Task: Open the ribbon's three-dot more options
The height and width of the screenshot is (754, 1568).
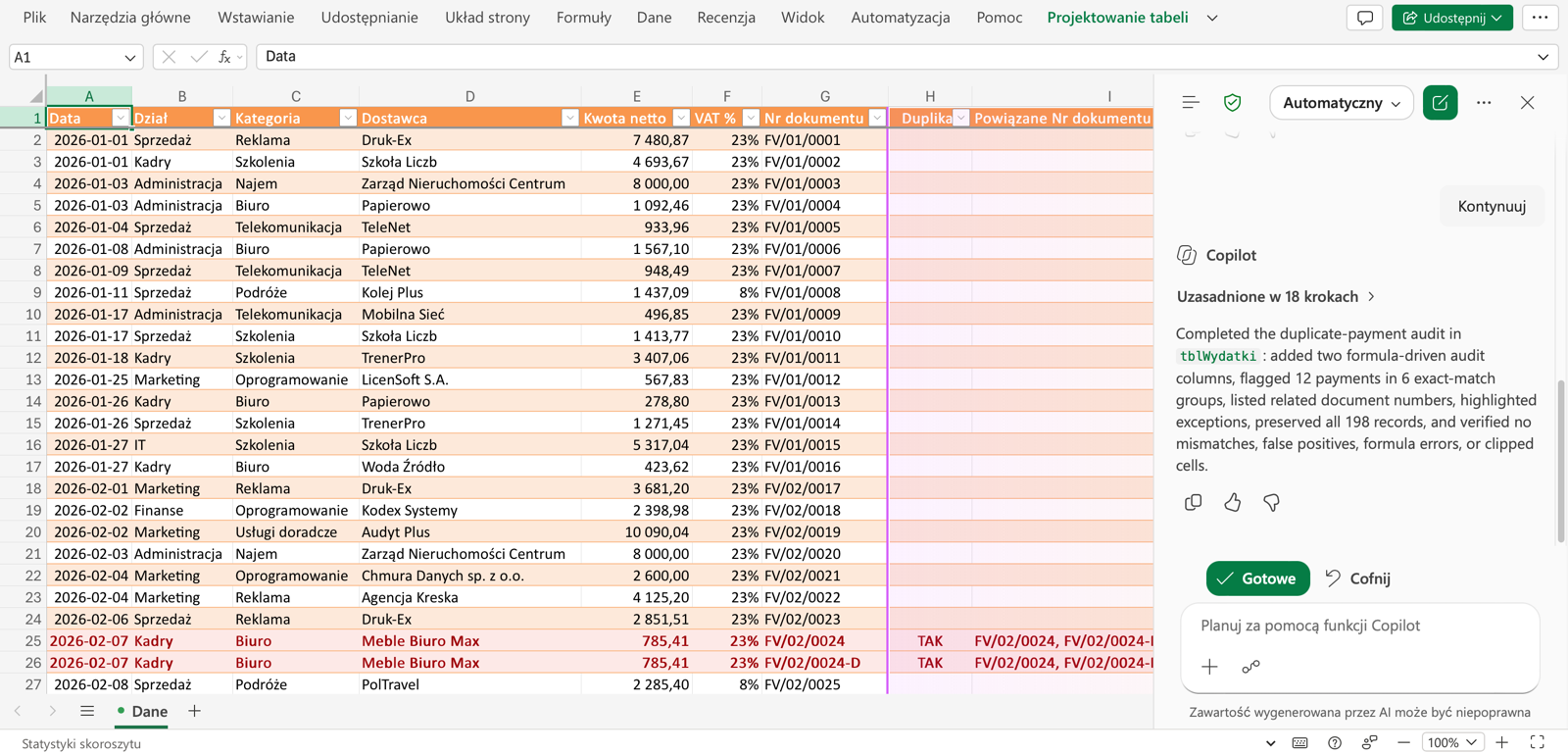Action: point(1540,18)
